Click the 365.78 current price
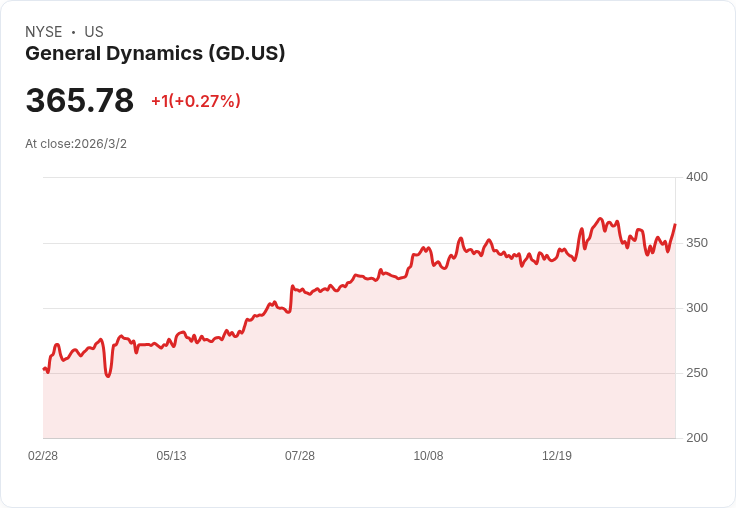Image resolution: width=736 pixels, height=508 pixels. [x=80, y=101]
